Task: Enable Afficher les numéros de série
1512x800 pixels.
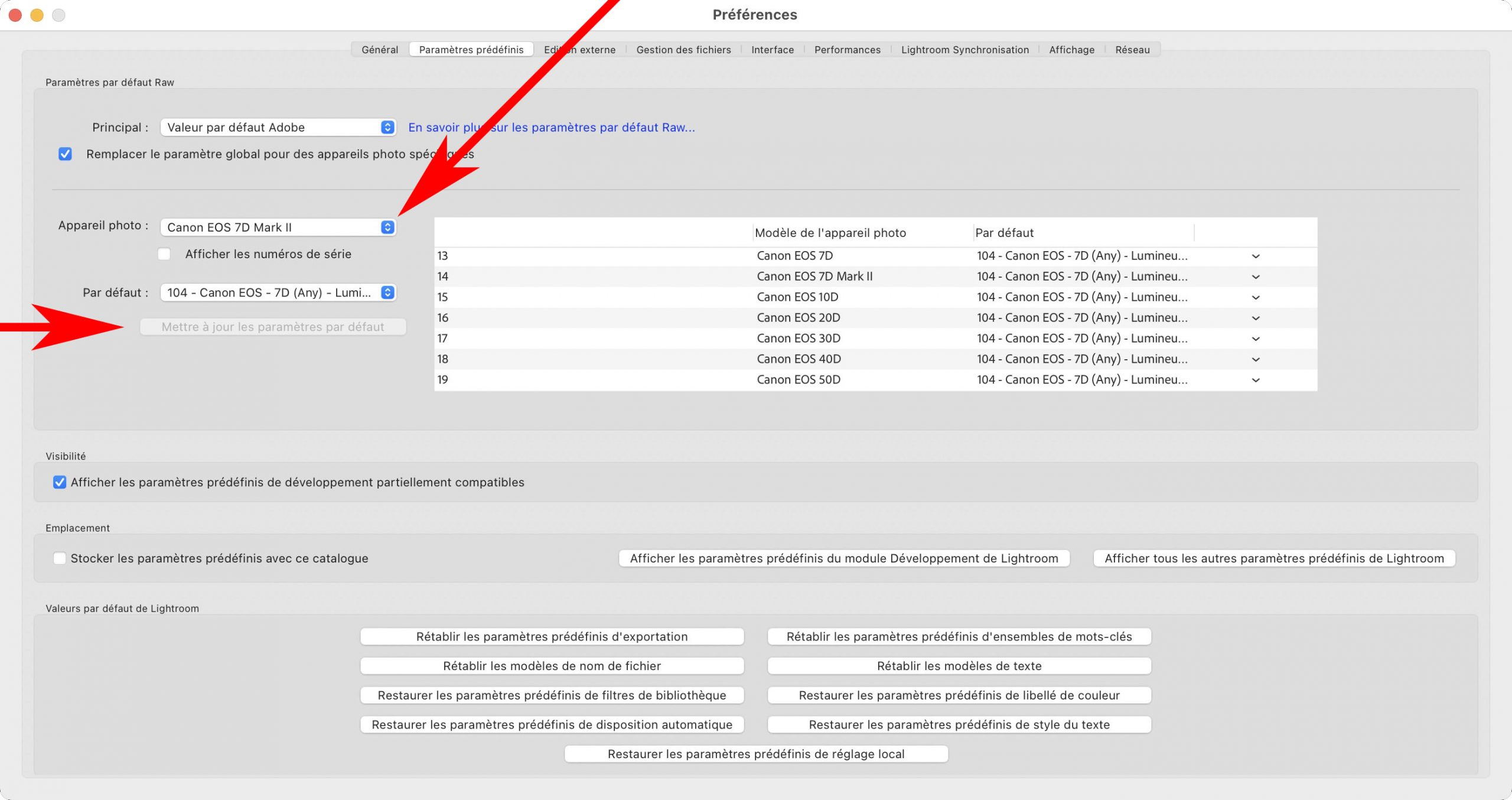Action: point(164,254)
